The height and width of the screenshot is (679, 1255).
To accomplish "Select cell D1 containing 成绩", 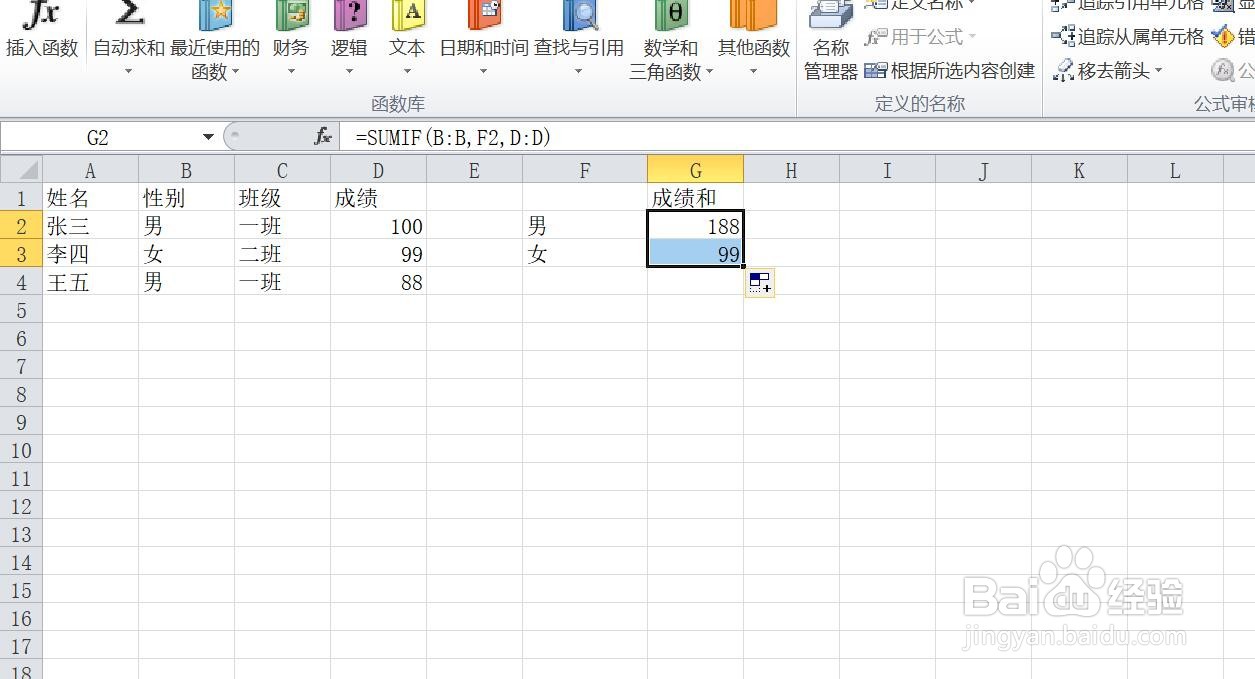I will coord(378,198).
